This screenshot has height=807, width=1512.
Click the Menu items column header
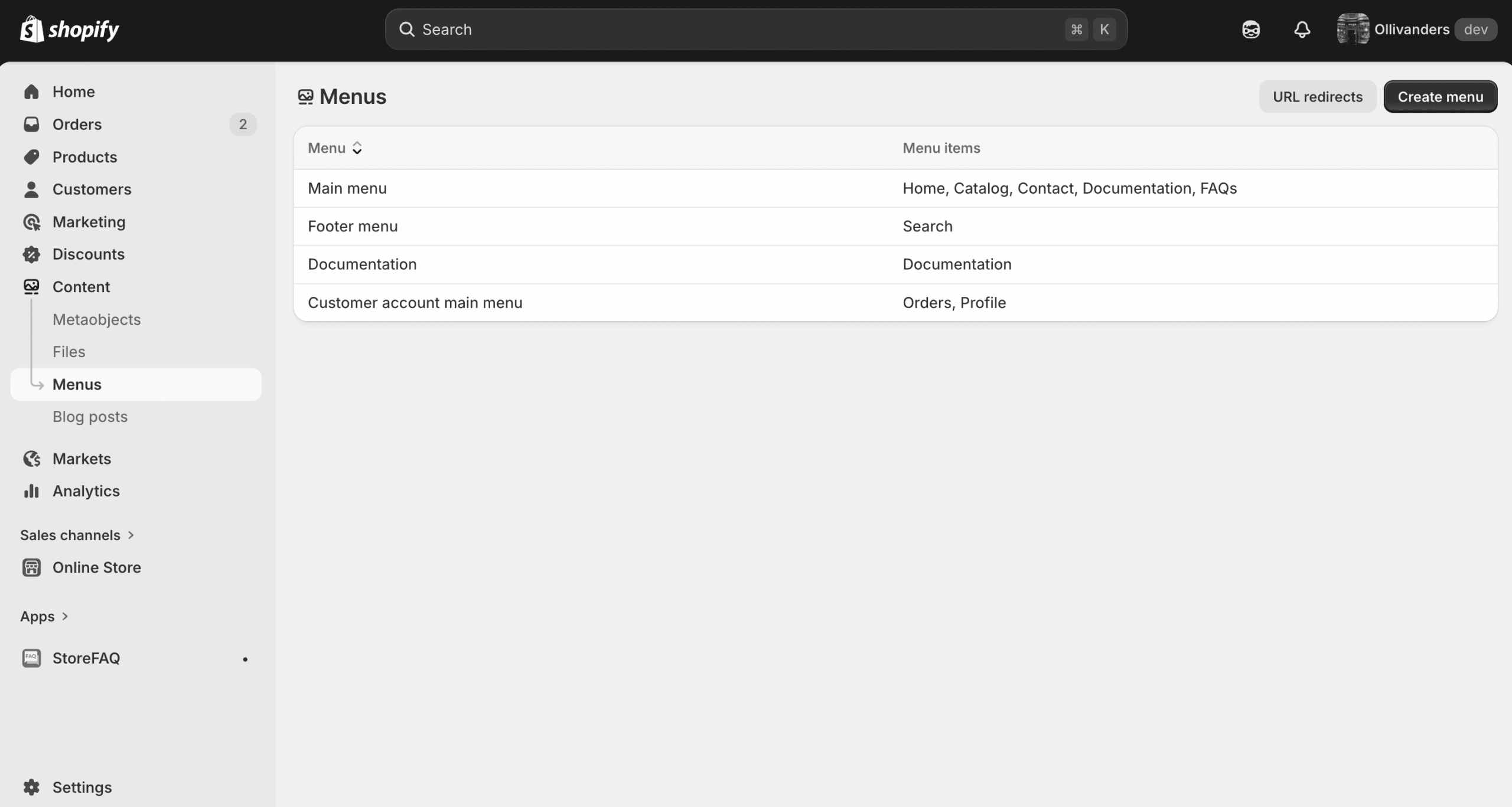coord(941,148)
